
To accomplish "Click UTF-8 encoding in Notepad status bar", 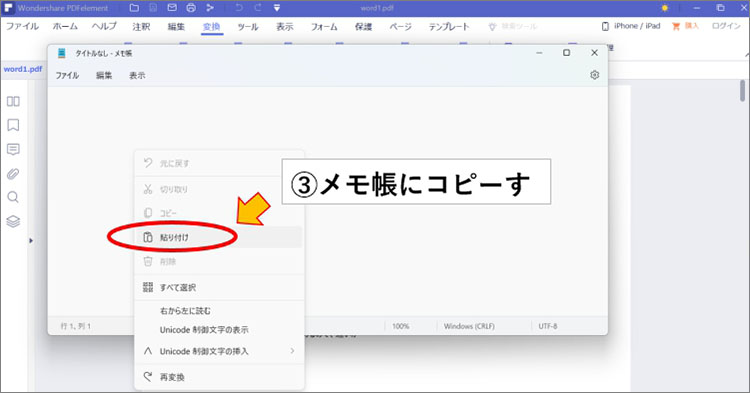I will (x=548, y=326).
